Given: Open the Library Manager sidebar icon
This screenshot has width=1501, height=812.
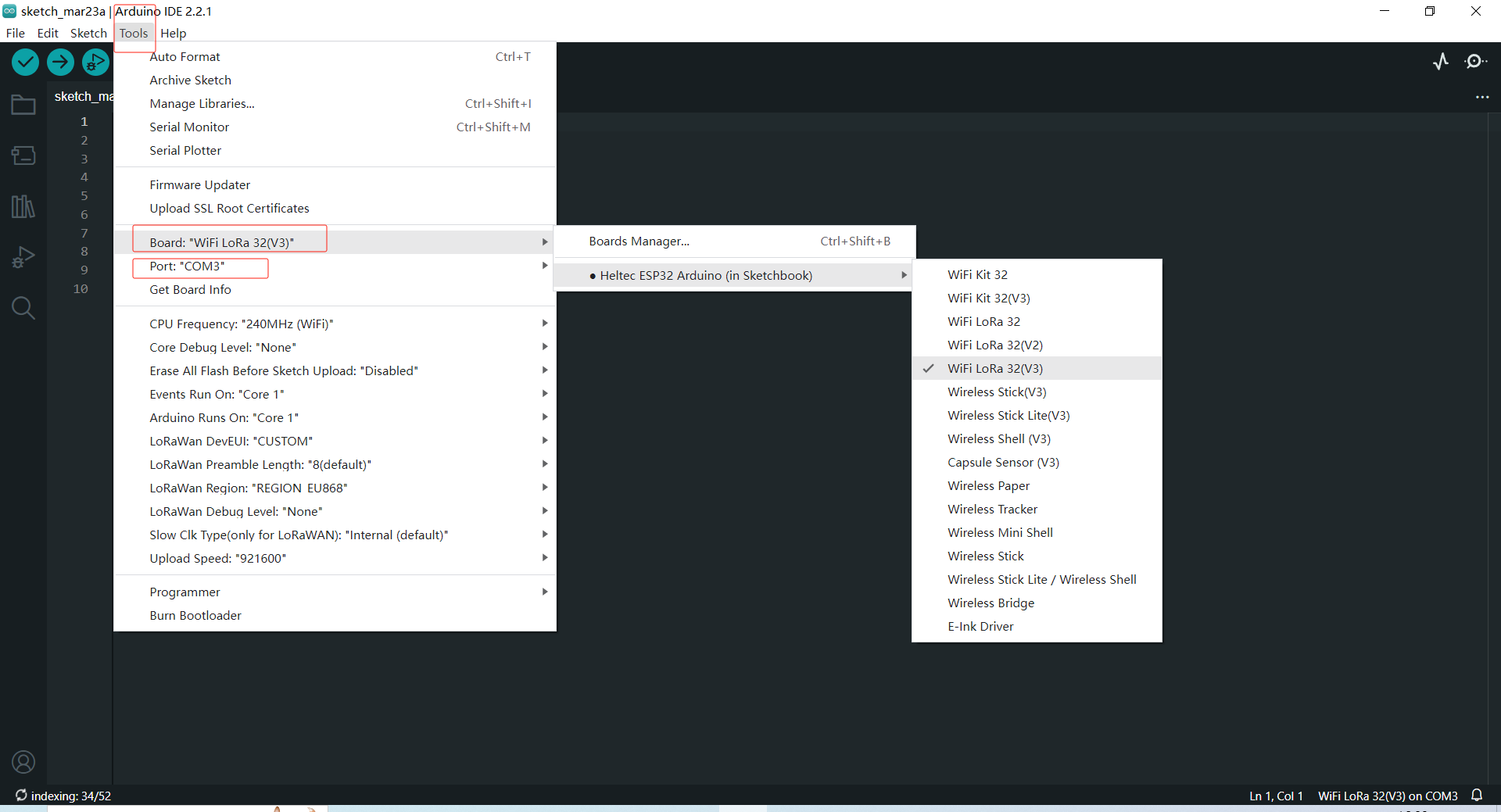Looking at the screenshot, I should click(x=23, y=206).
